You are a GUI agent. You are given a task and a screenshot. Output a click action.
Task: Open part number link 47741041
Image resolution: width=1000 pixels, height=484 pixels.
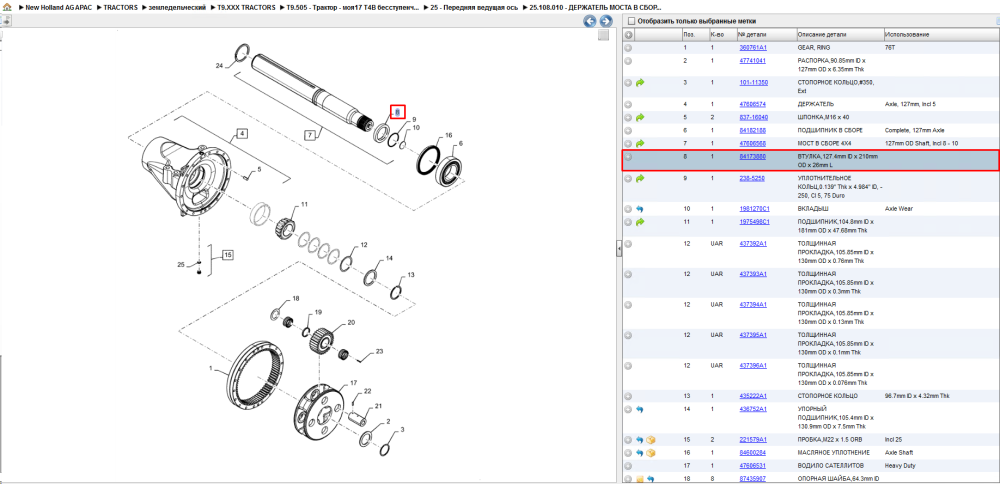(x=753, y=61)
